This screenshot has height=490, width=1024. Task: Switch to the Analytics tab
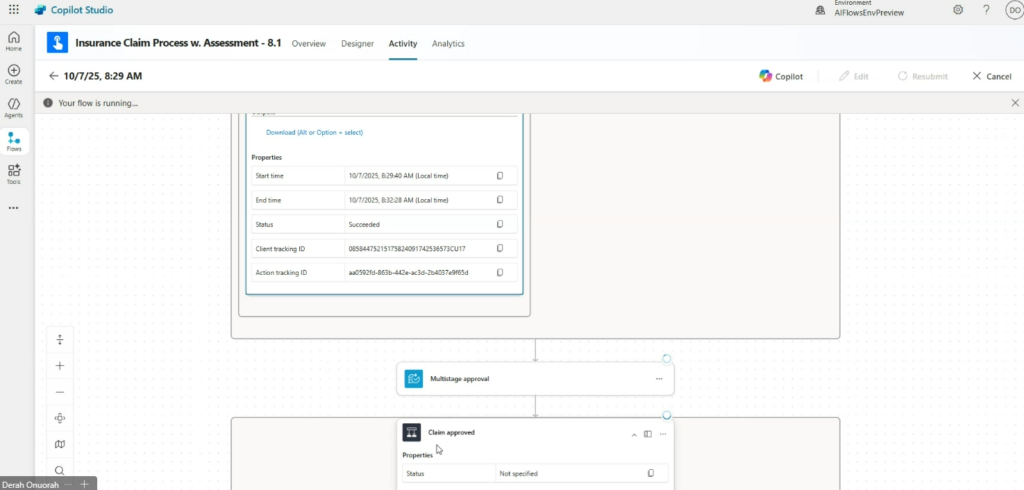(448, 44)
